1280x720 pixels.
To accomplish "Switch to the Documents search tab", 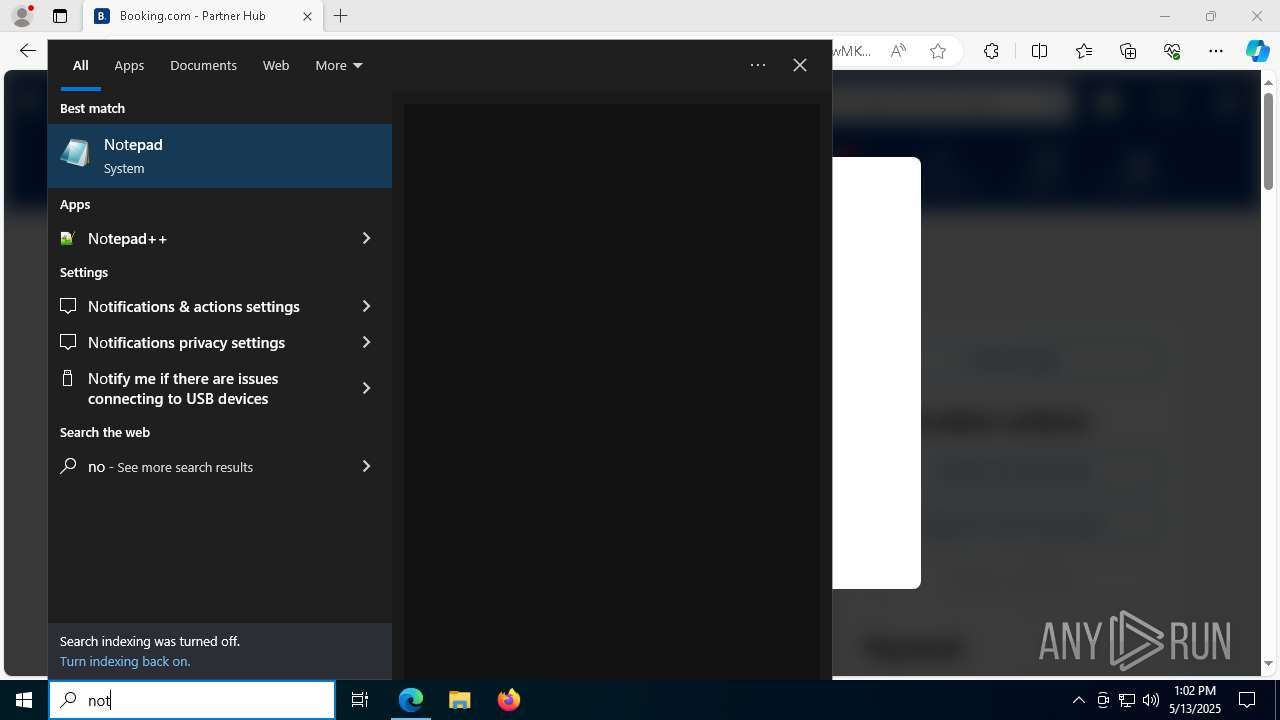I will tap(203, 65).
